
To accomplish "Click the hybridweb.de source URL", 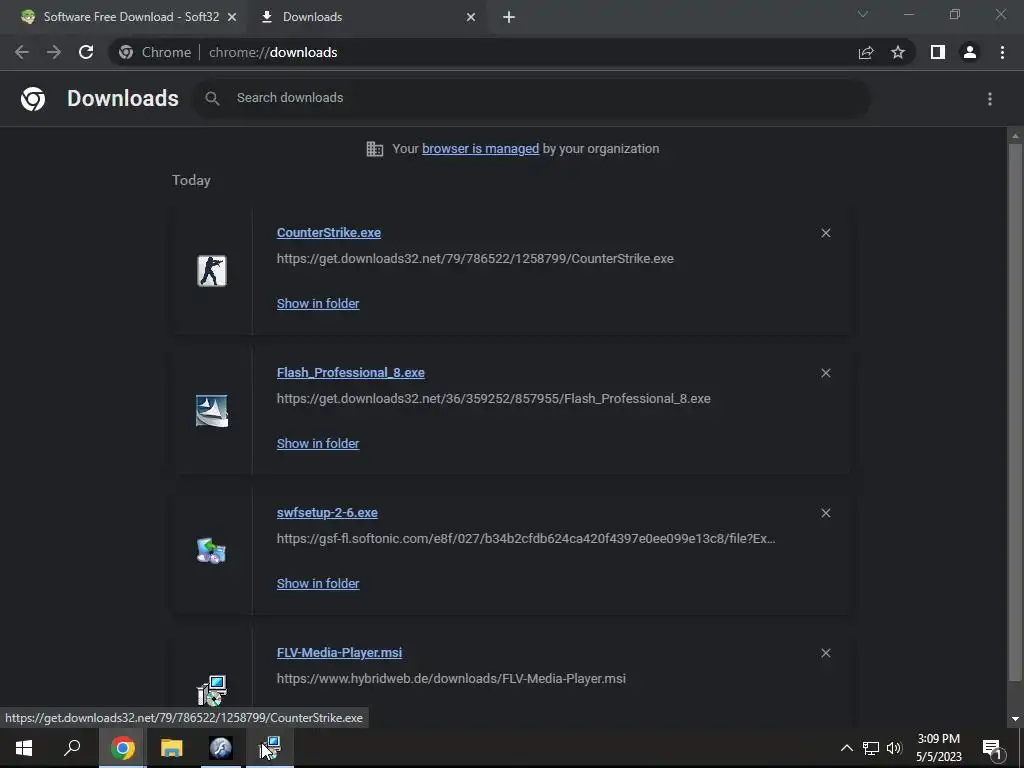I will (451, 679).
